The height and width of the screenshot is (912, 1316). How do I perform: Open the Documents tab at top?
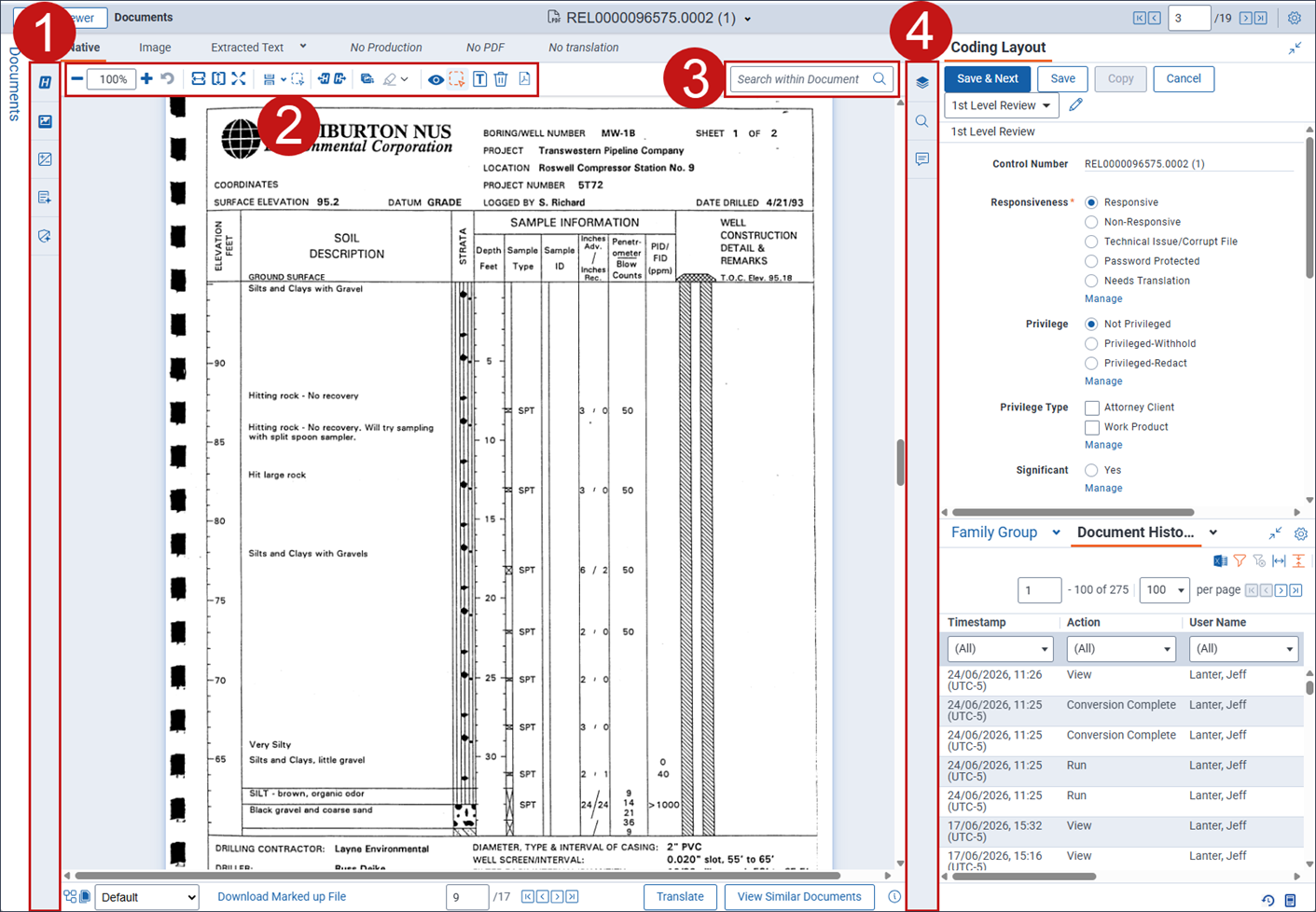coord(144,18)
